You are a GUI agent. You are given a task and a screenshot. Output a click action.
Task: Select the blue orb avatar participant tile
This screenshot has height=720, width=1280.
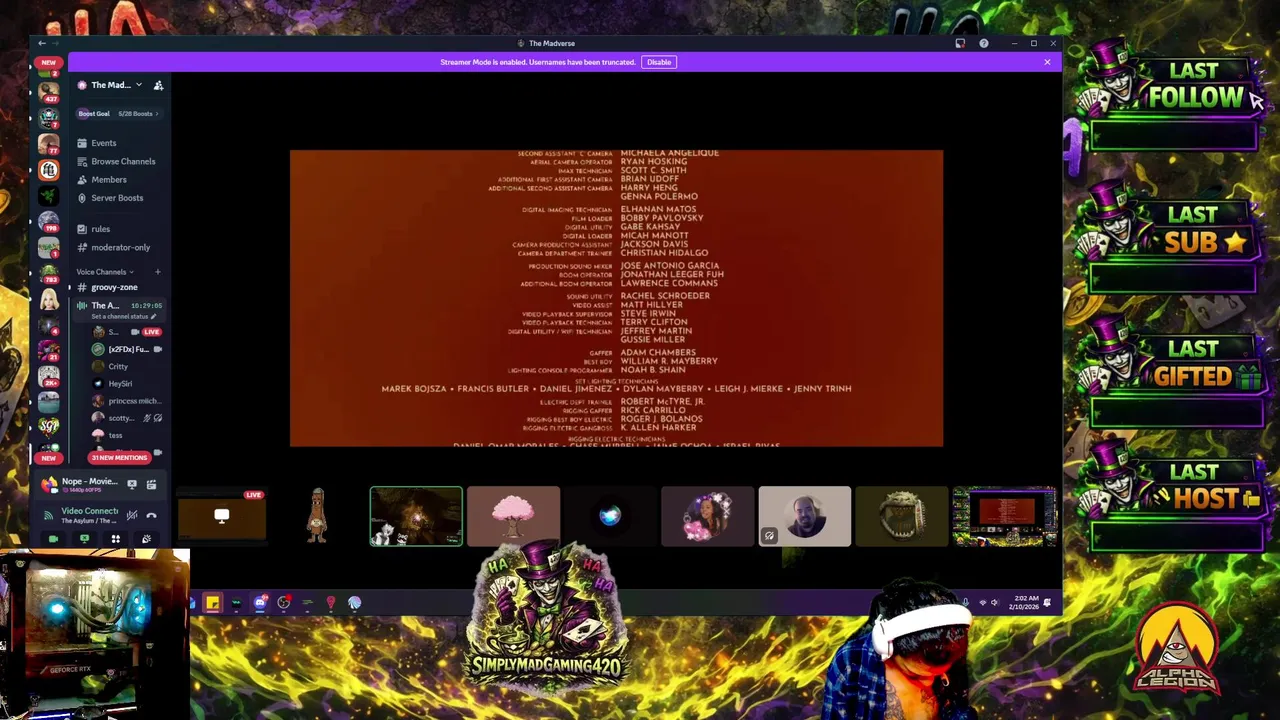(610, 517)
